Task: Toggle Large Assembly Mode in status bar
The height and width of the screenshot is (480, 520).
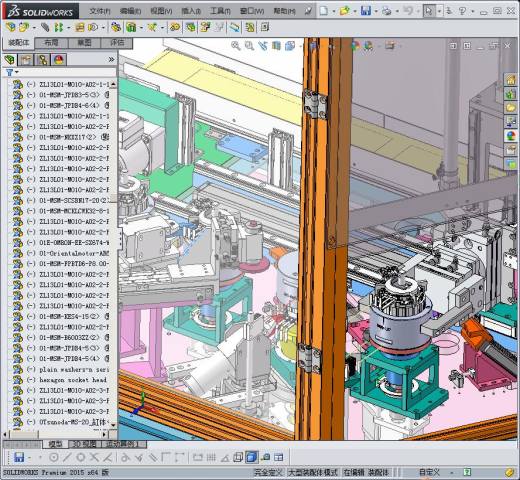Action: tap(313, 472)
